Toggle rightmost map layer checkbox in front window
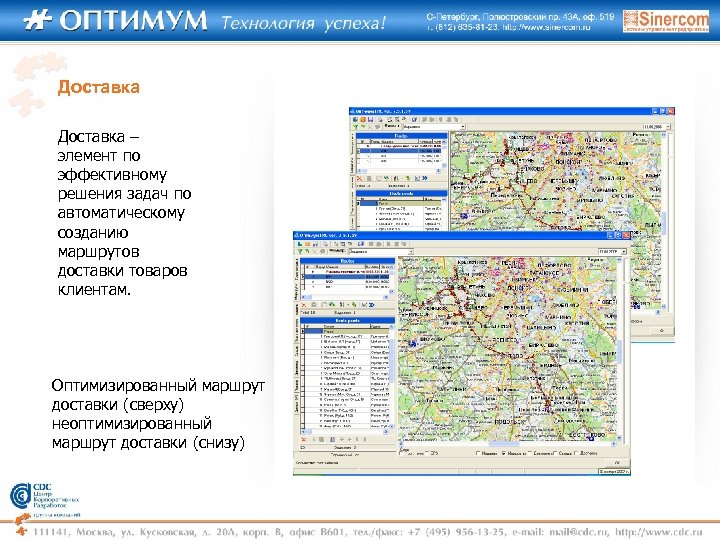720x540 pixels. pyautogui.click(x=576, y=453)
